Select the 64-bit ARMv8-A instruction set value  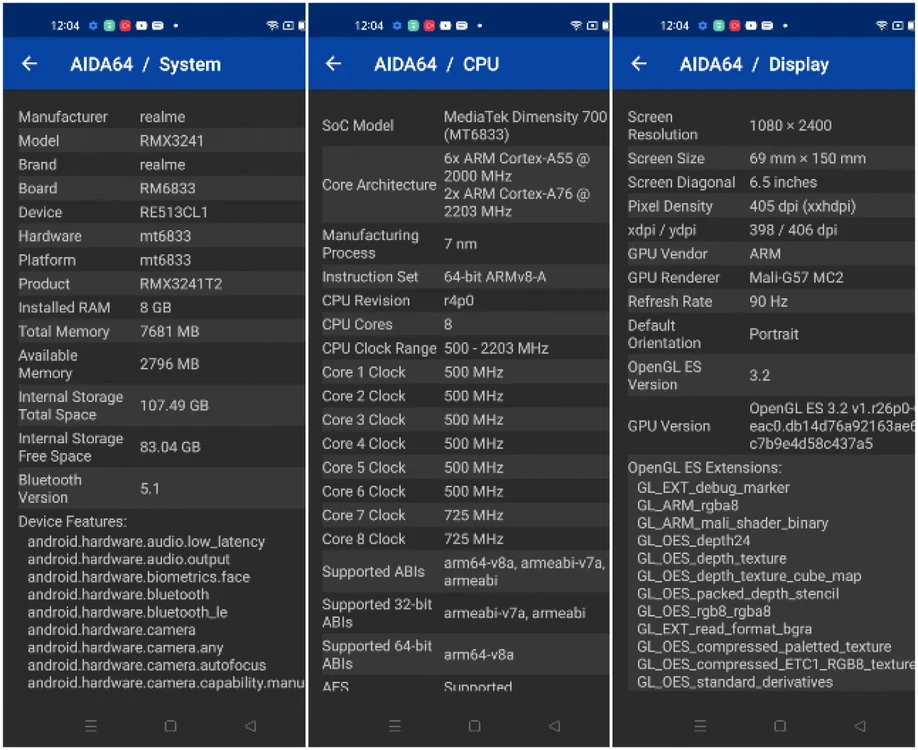click(495, 276)
